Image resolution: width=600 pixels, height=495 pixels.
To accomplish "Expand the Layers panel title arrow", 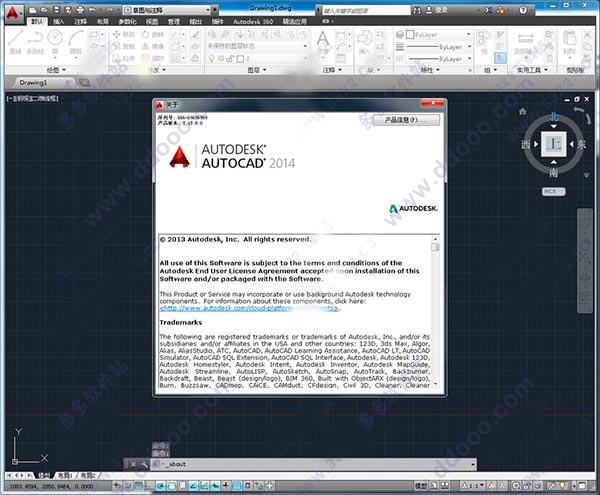I will 264,70.
